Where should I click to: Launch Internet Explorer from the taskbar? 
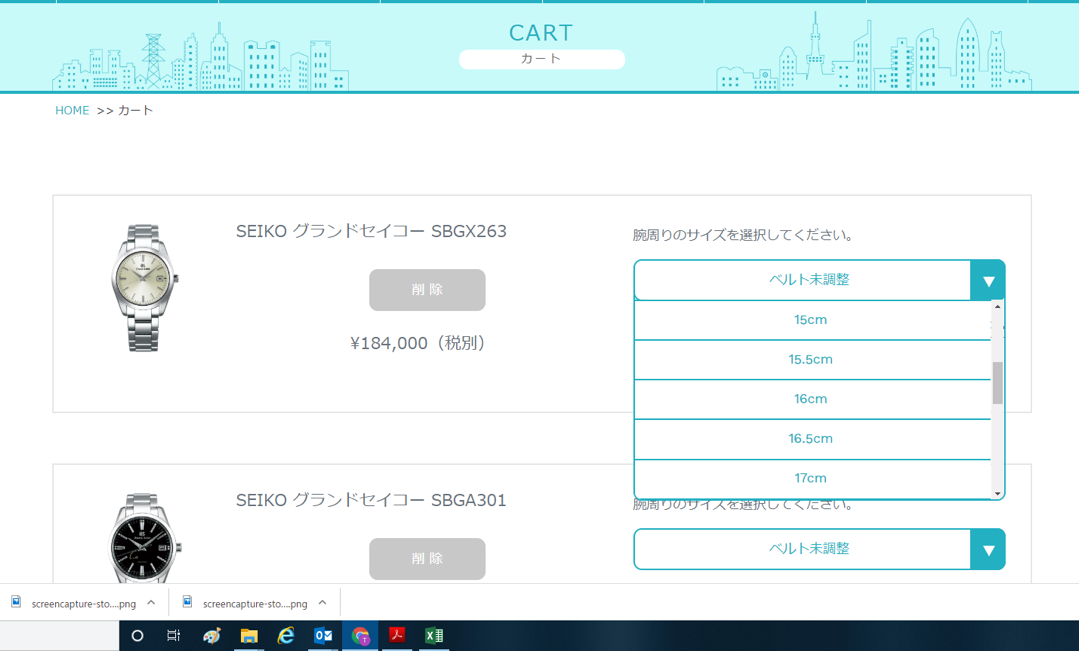[x=286, y=636]
